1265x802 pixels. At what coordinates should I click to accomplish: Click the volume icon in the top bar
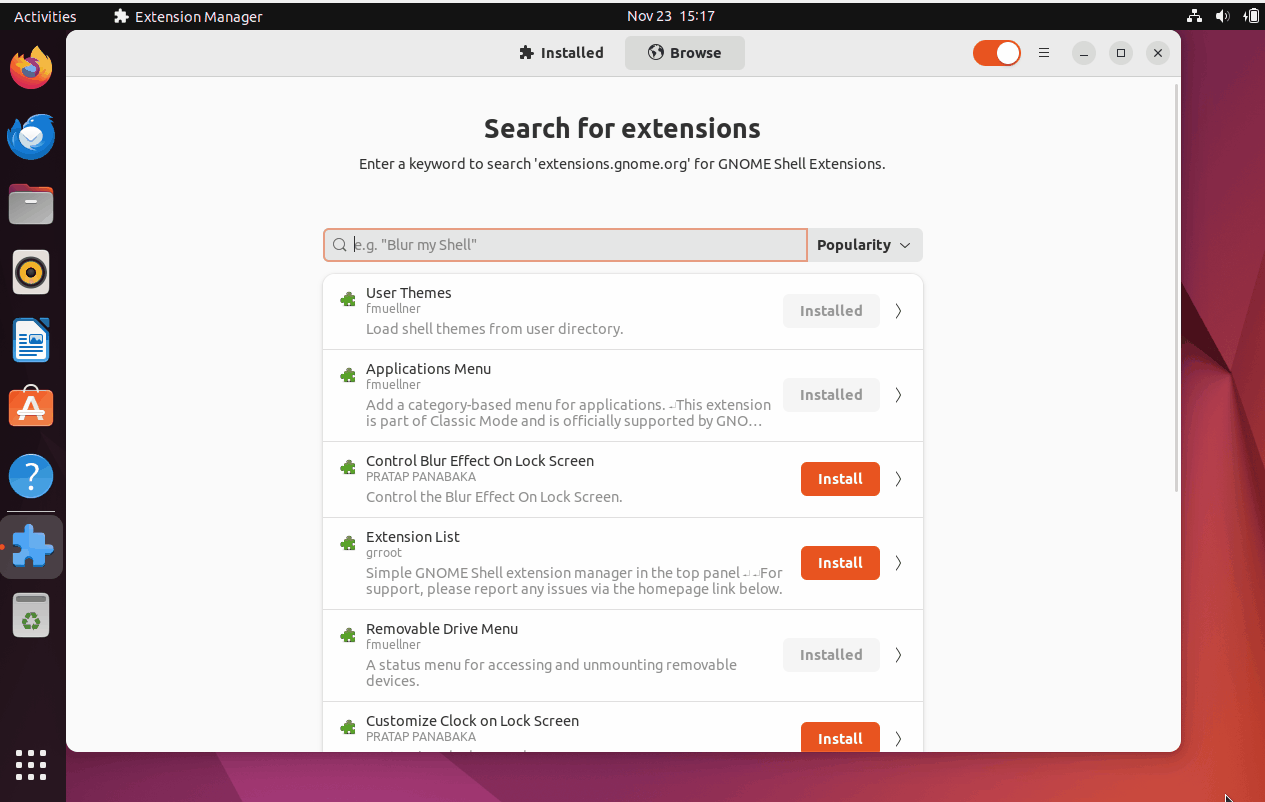[x=1222, y=15]
